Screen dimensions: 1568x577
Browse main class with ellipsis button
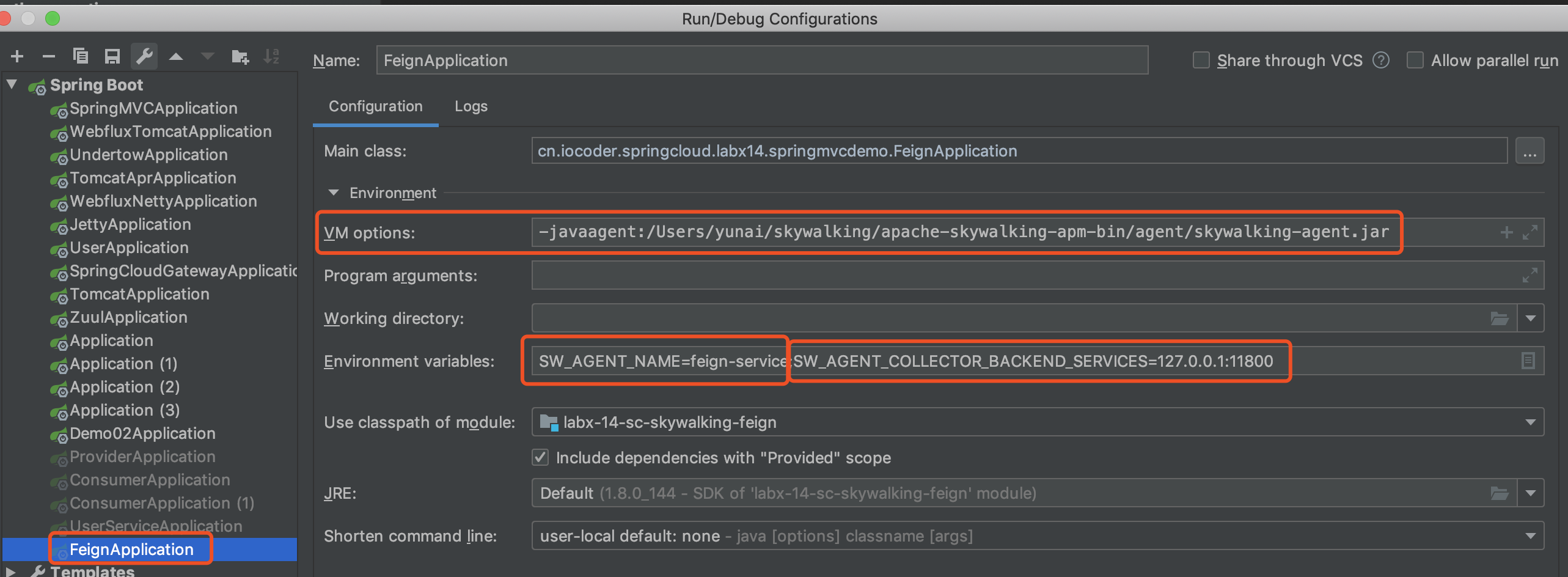(x=1530, y=151)
